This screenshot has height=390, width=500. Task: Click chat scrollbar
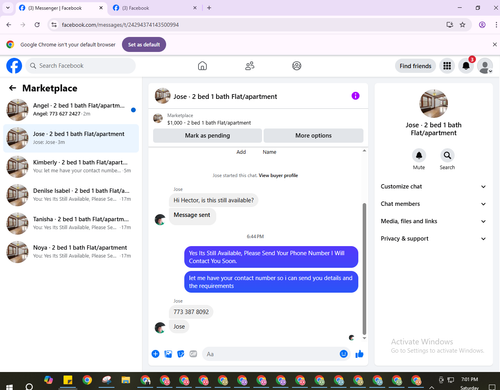364,268
